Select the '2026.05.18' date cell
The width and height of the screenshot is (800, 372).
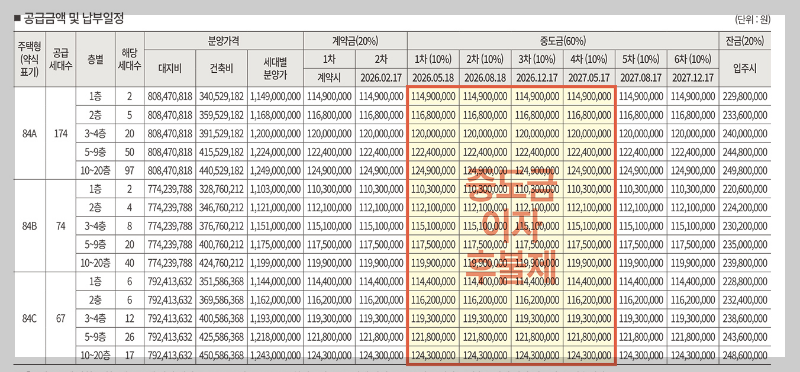(433, 78)
